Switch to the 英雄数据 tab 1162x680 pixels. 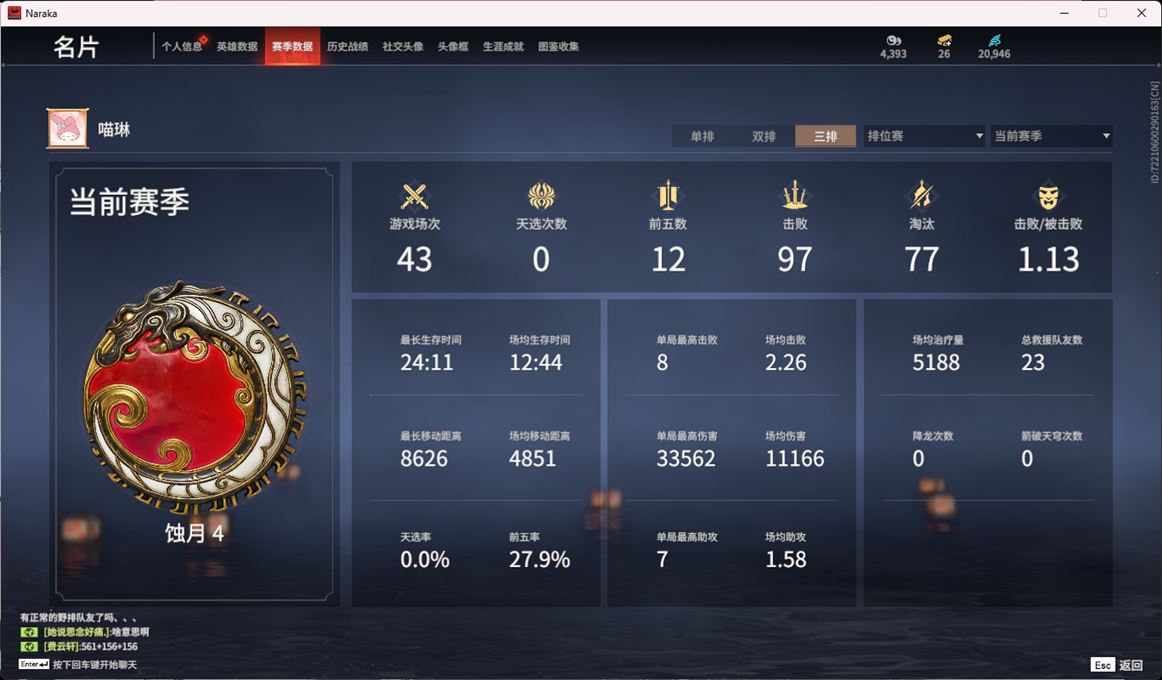[x=237, y=47]
